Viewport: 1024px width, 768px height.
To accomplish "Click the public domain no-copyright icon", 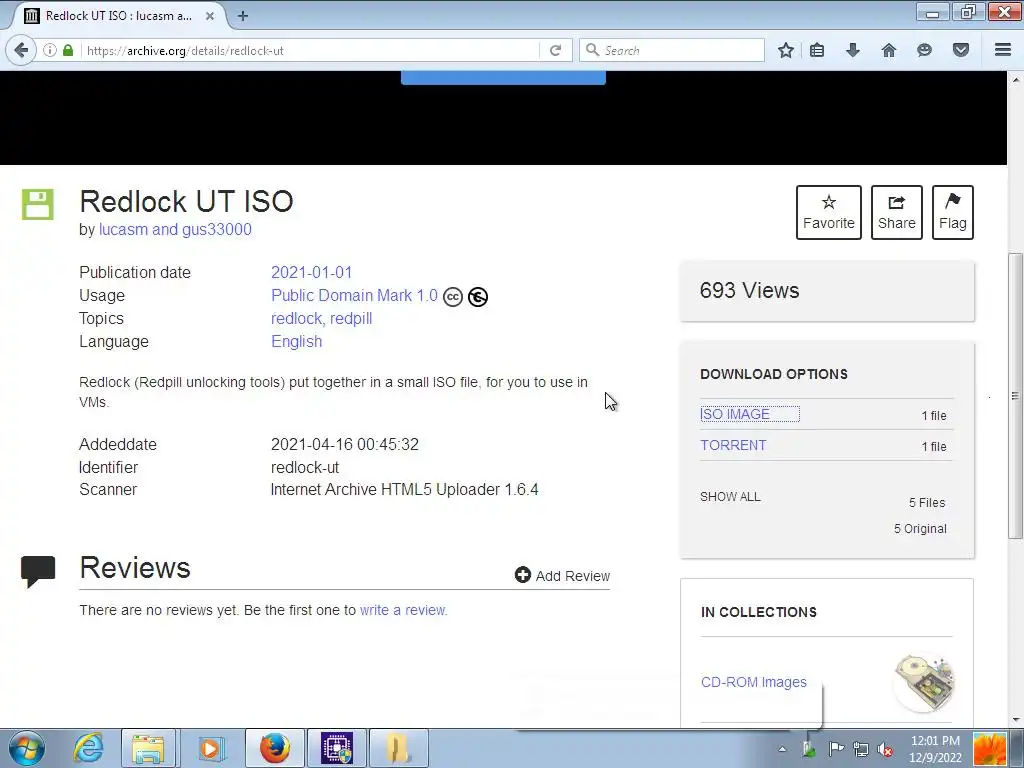I will [477, 297].
